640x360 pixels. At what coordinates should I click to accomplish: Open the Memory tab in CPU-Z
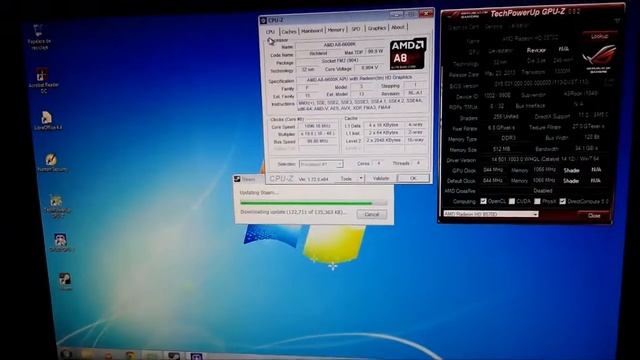[x=336, y=30]
